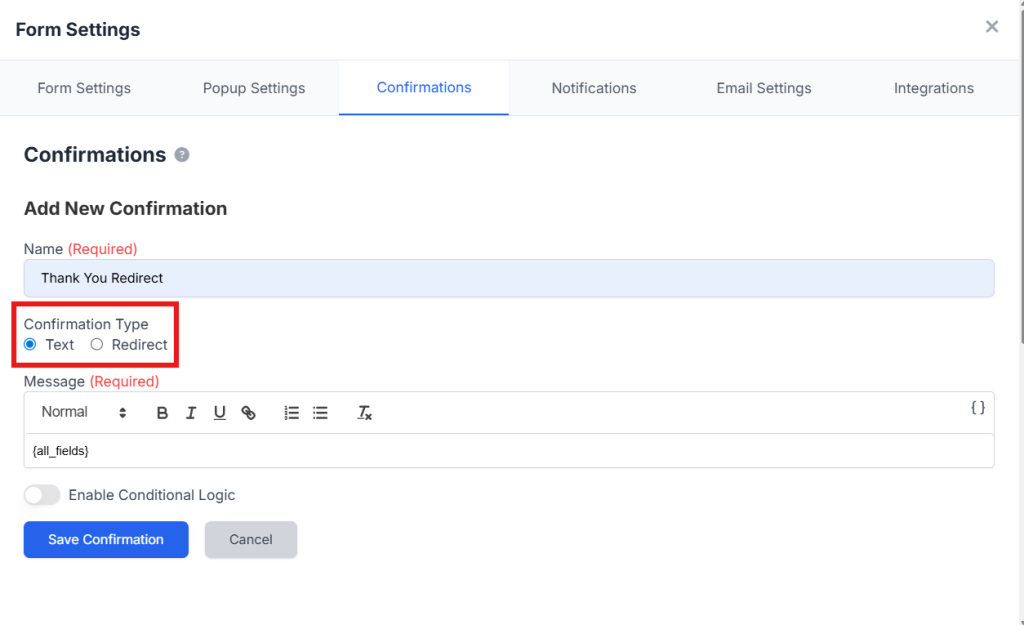Click into the confirmation Name field
The height and width of the screenshot is (625, 1024).
(x=508, y=278)
